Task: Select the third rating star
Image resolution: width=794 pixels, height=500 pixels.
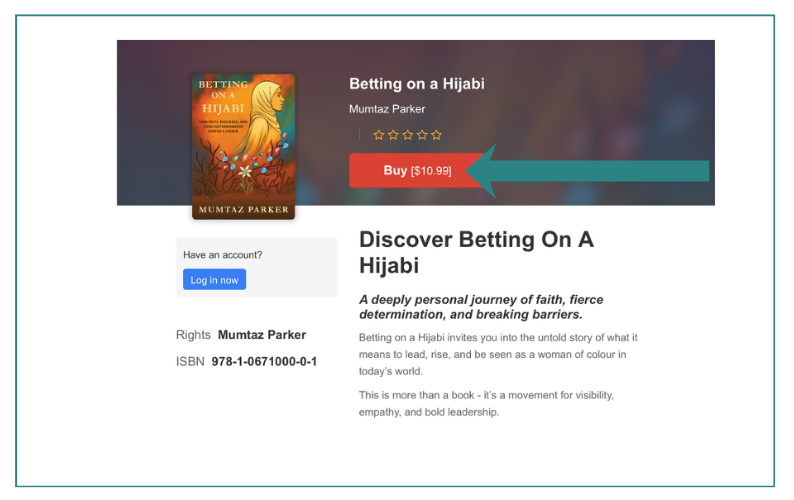Action: pyautogui.click(x=408, y=135)
